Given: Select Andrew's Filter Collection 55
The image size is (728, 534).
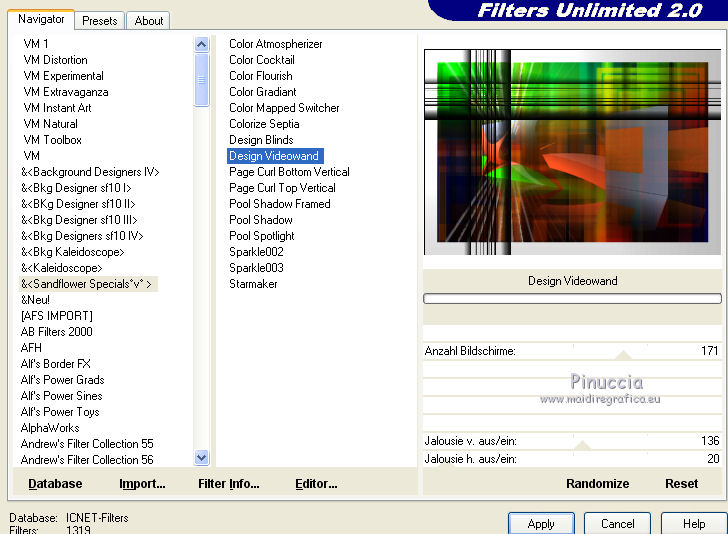Looking at the screenshot, I should (87, 444).
